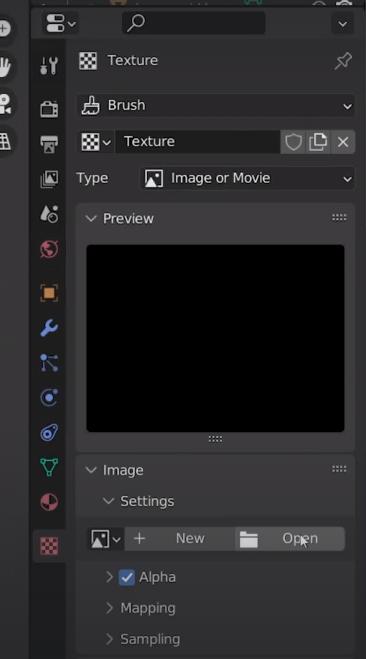Switch to Render properties tab
This screenshot has height=659, width=366.
pos(49,109)
